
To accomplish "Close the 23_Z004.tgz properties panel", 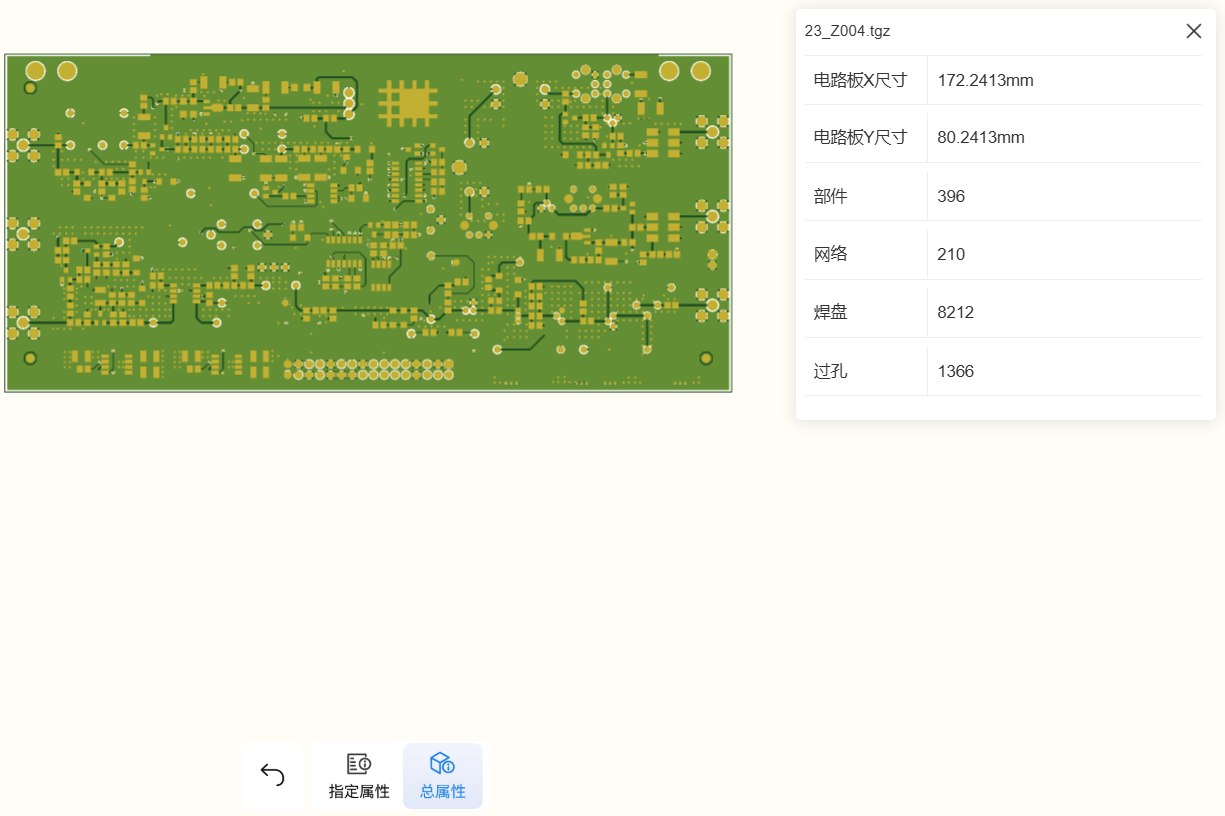I will tap(1193, 31).
